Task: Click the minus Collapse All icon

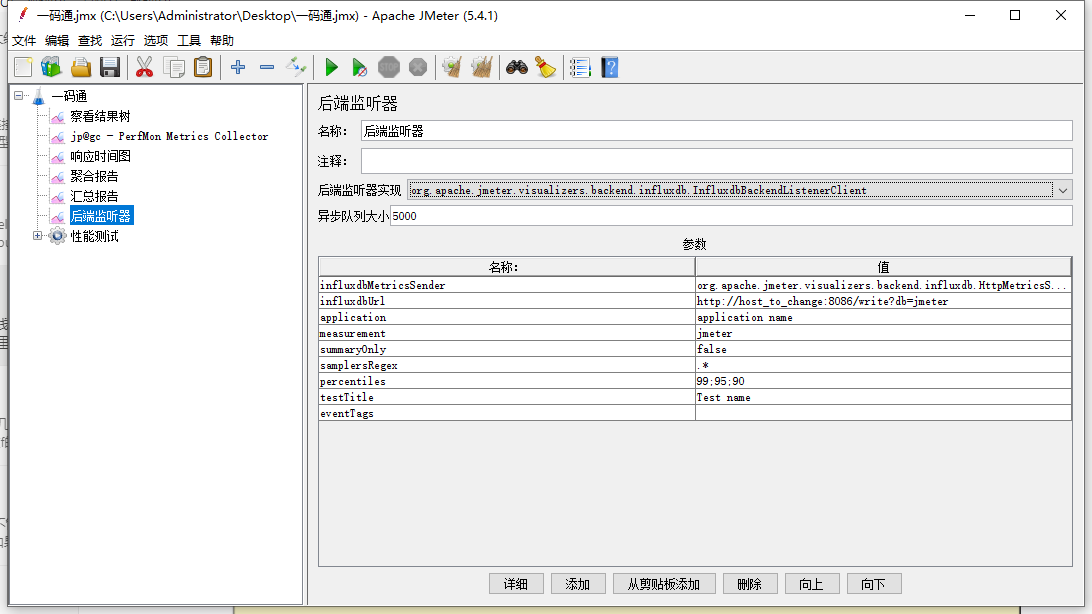Action: pos(267,68)
